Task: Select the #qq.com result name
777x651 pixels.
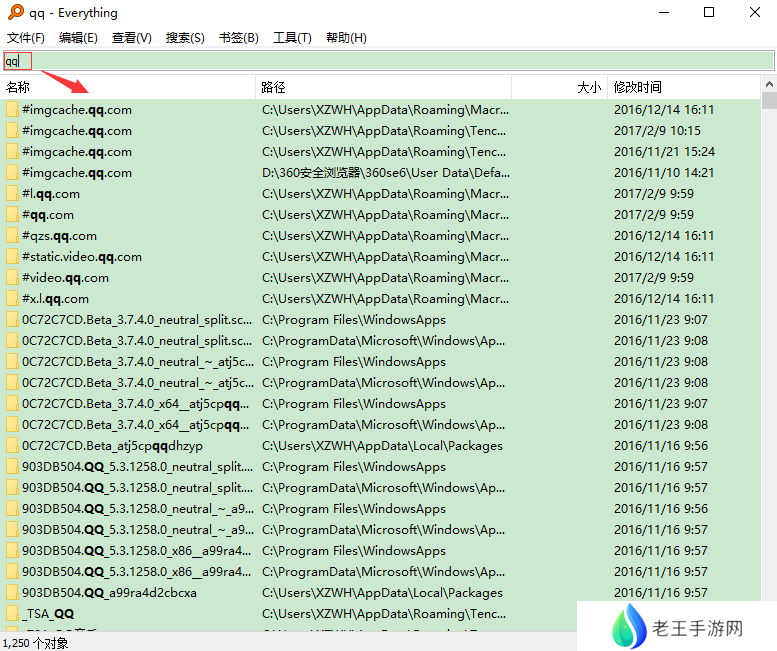Action: [48, 215]
